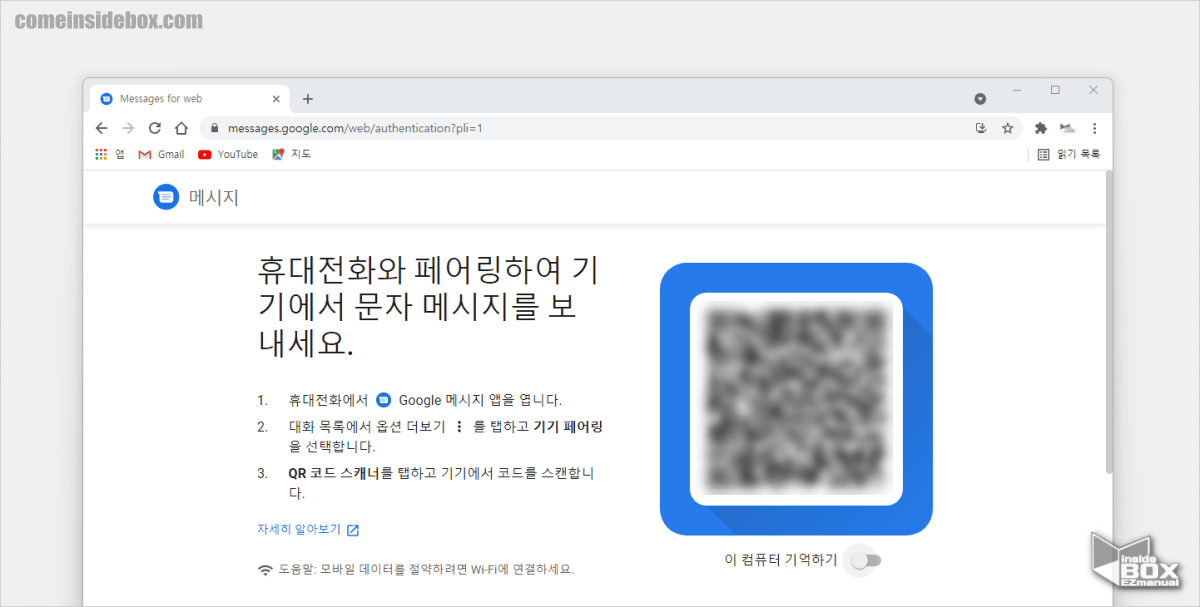Minimize the Chrome window
Screen dimensions: 1200x607
click(1017, 90)
